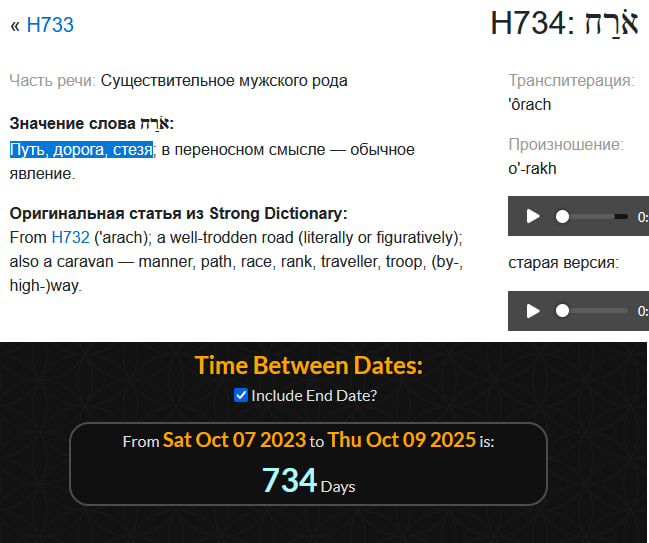
Task: Click the pronunciation audio seek slider knob
Action: [x=563, y=216]
